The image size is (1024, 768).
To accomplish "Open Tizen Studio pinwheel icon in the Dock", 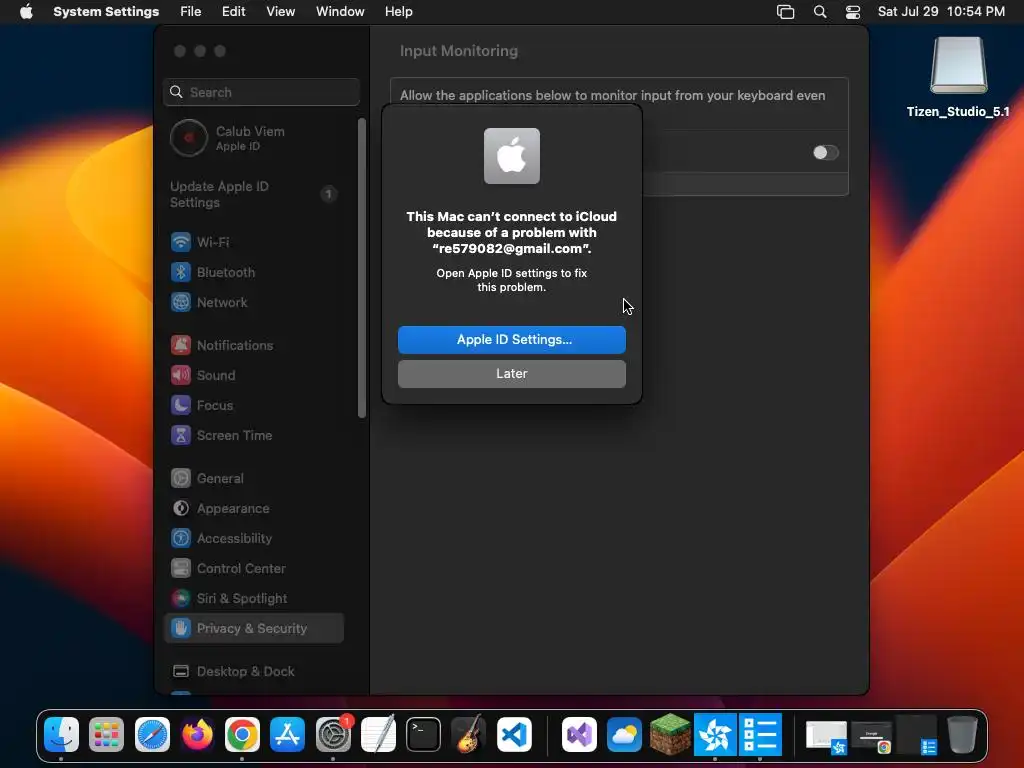I will point(715,735).
